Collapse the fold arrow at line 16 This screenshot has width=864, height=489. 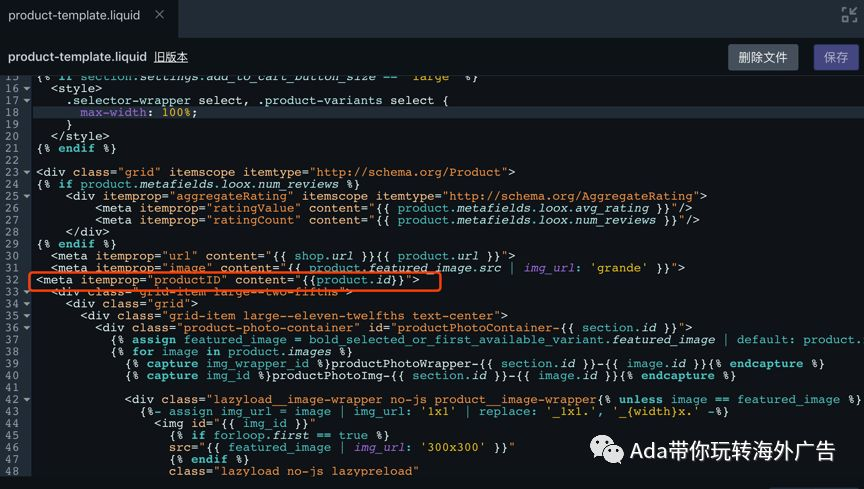26,89
